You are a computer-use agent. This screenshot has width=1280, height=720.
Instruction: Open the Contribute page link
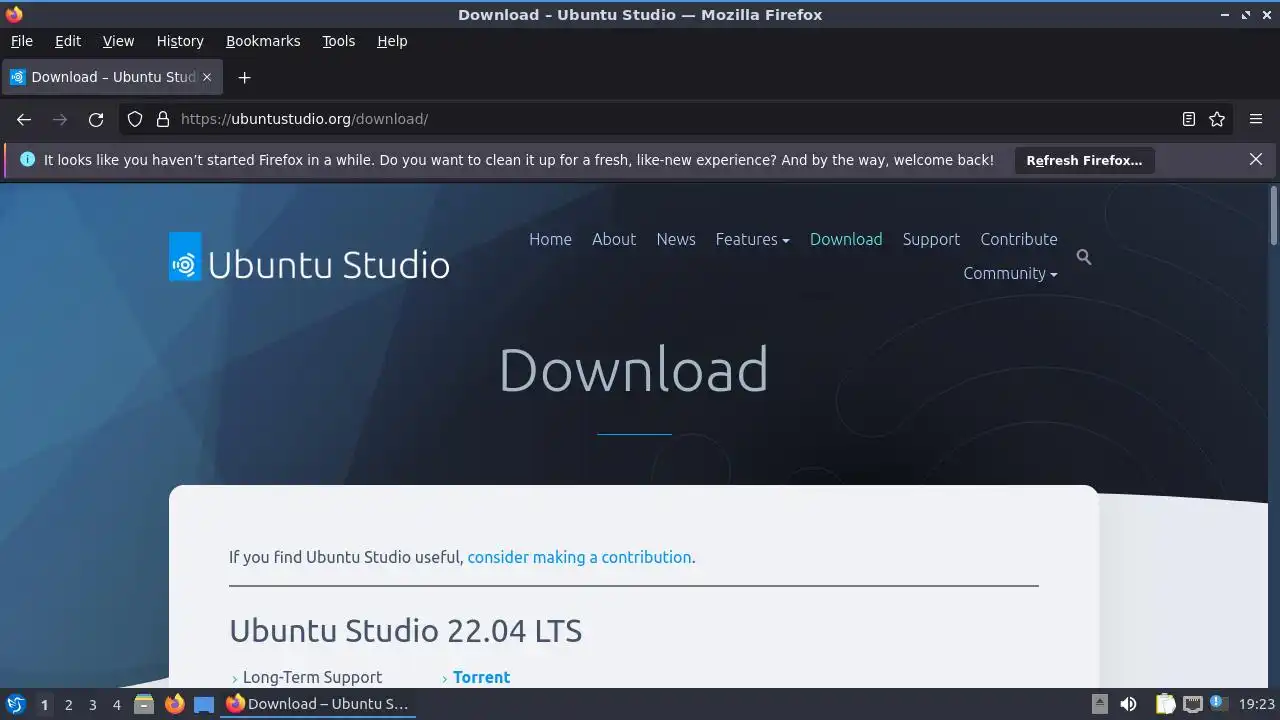(1019, 239)
